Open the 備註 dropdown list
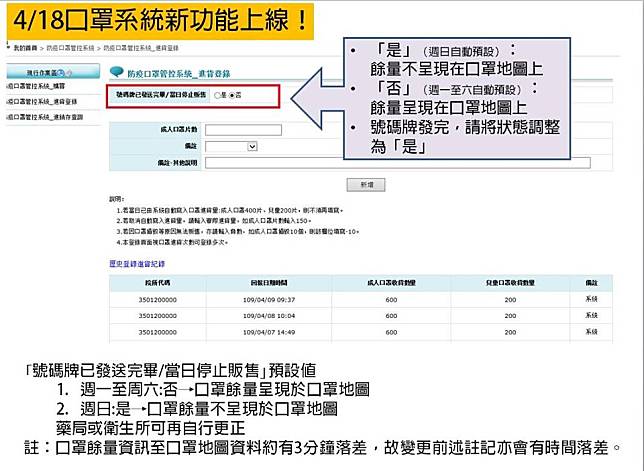 [231, 147]
